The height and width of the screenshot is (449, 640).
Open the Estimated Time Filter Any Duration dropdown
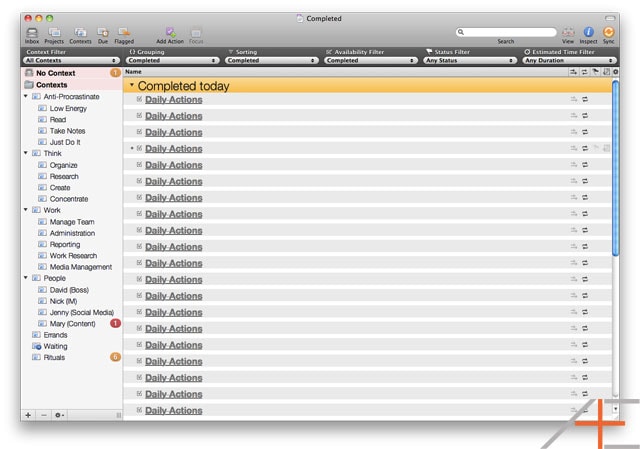tap(569, 60)
